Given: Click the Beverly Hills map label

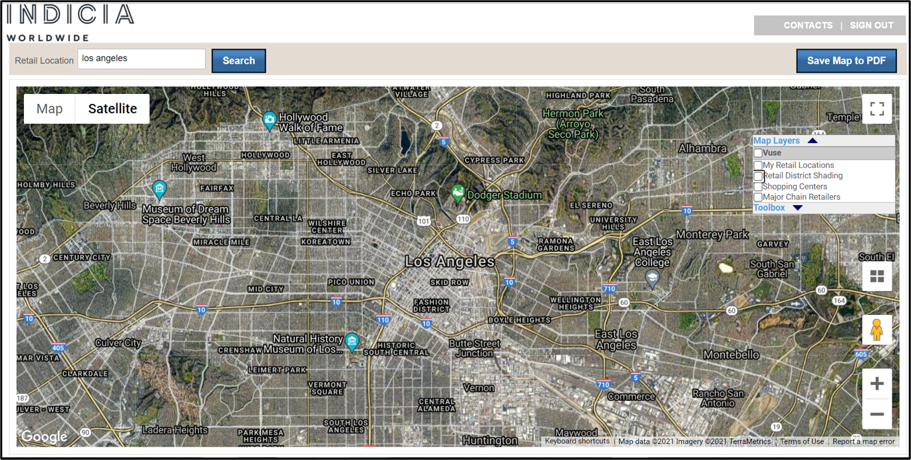Looking at the screenshot, I should point(110,206).
